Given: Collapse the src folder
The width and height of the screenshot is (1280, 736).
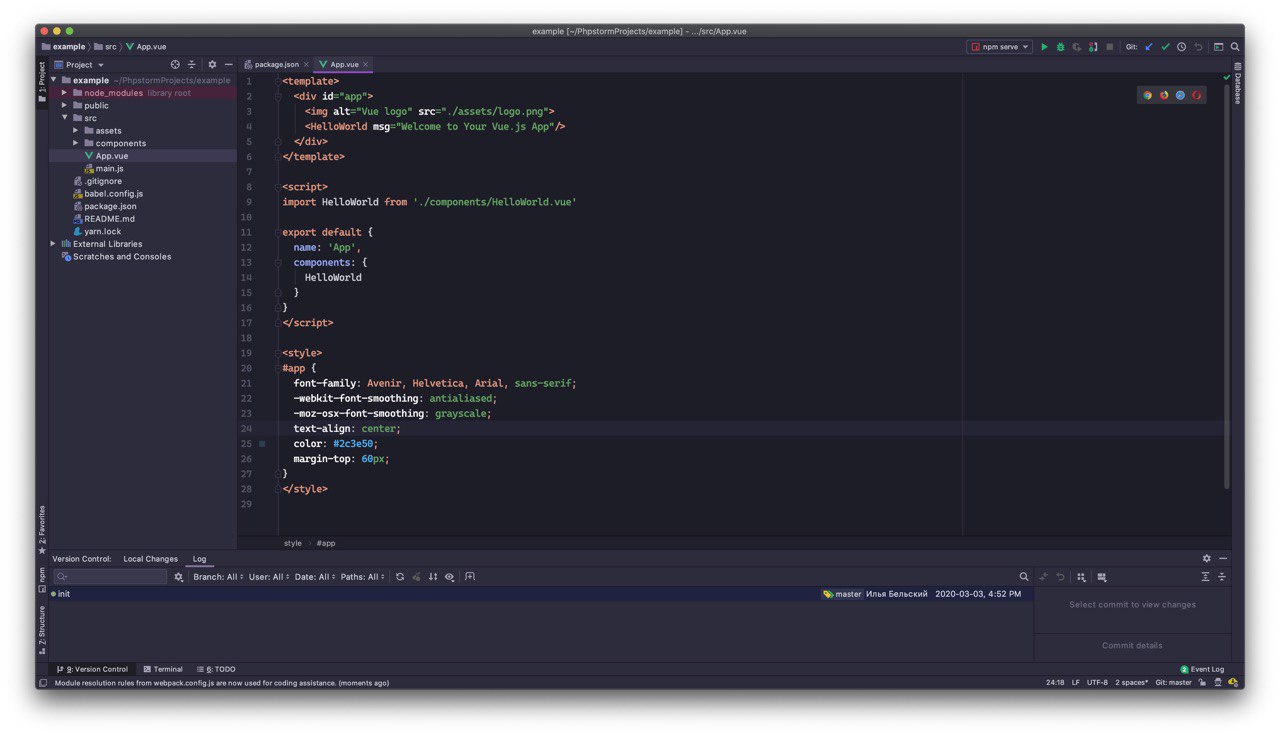Looking at the screenshot, I should (x=64, y=118).
